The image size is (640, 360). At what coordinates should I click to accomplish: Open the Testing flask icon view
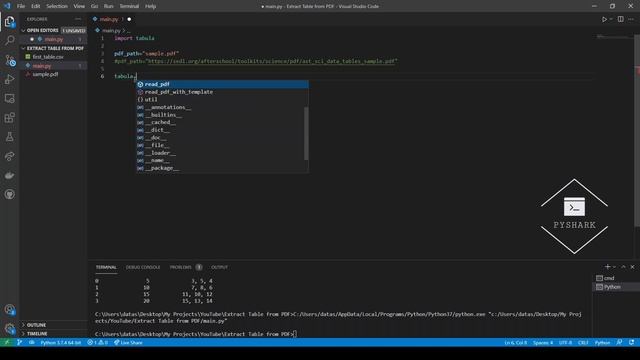pyautogui.click(x=9, y=137)
